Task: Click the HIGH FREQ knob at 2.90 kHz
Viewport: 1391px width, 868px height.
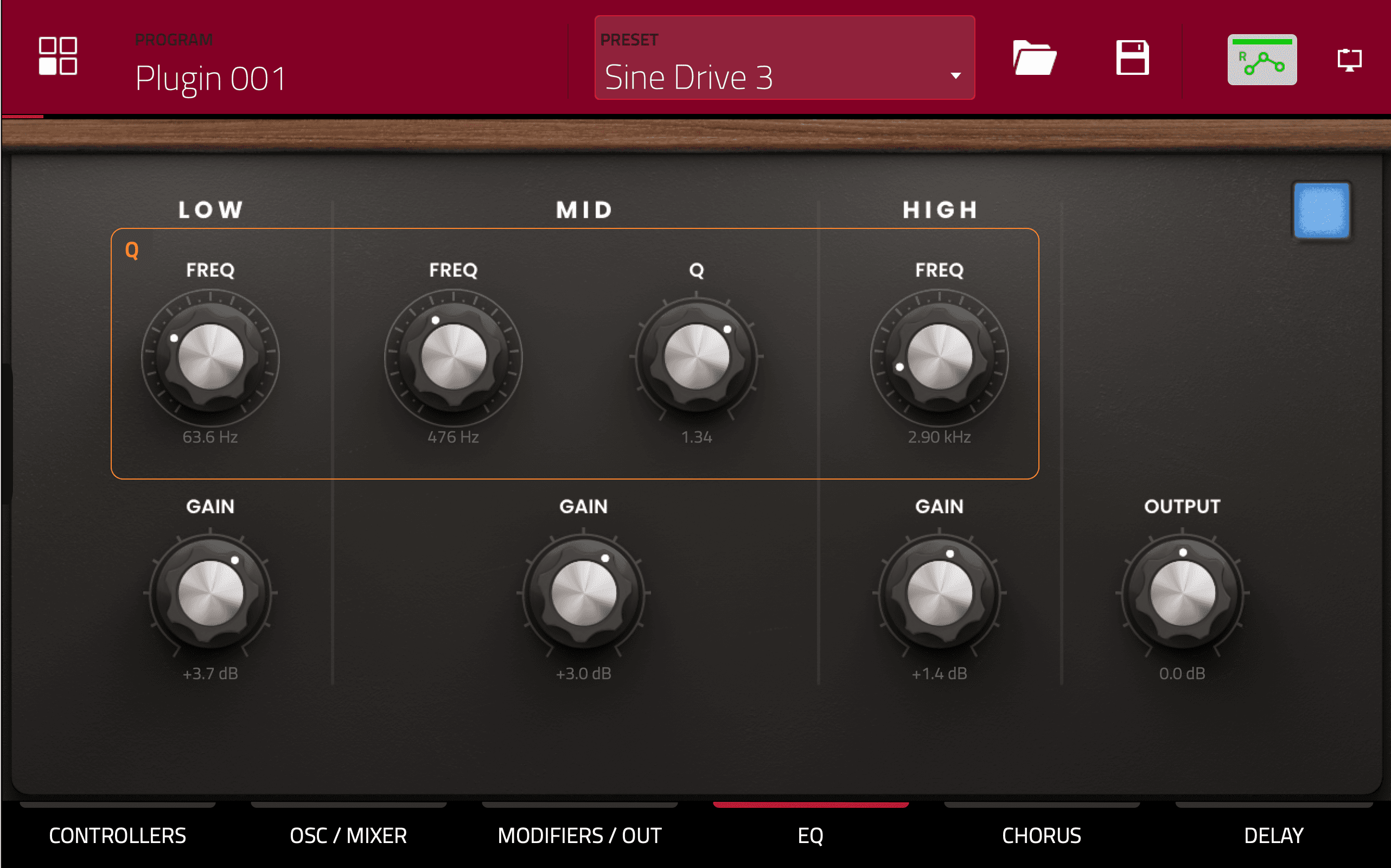Action: (x=939, y=357)
